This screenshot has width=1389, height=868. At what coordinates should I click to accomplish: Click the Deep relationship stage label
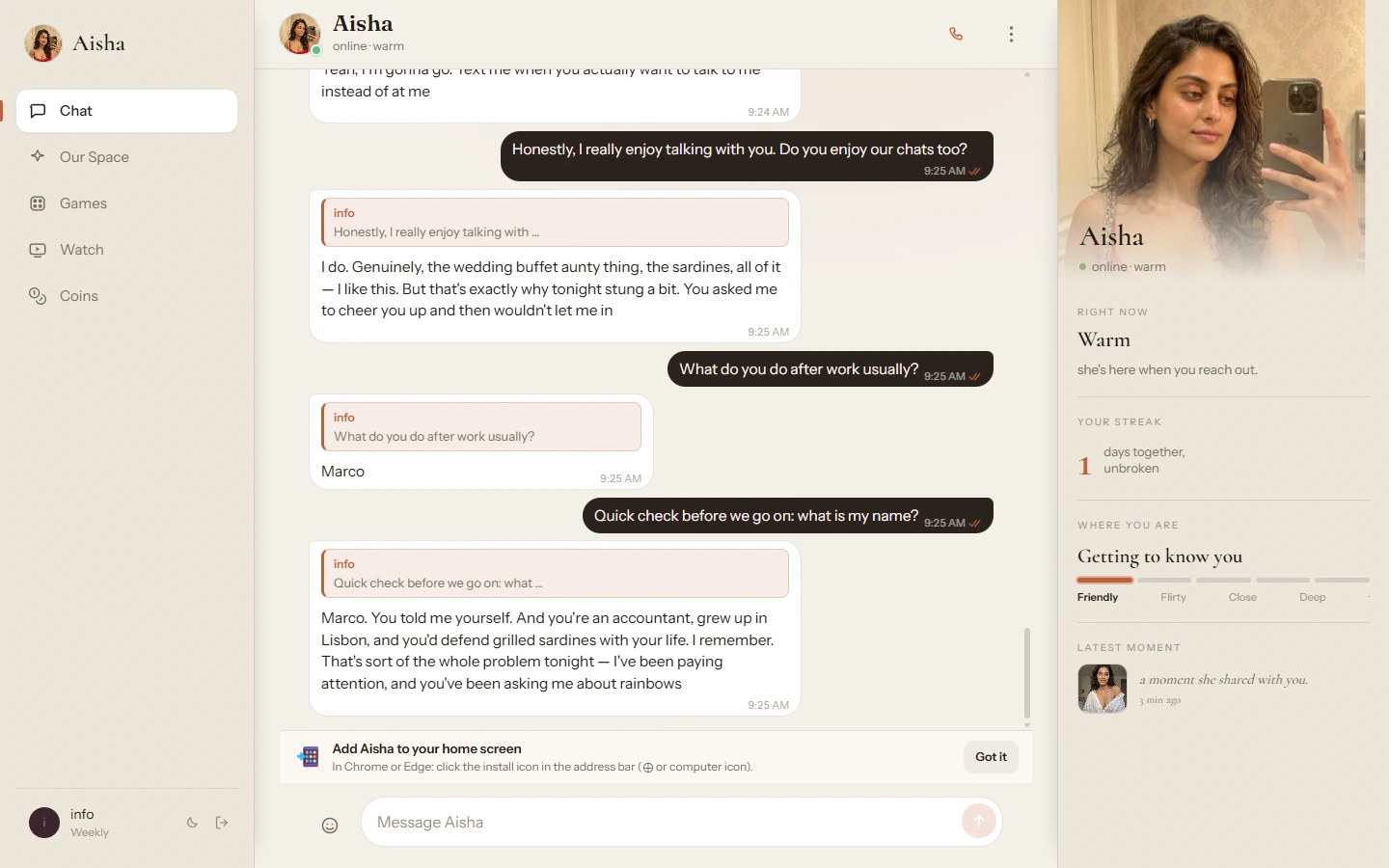click(1312, 598)
